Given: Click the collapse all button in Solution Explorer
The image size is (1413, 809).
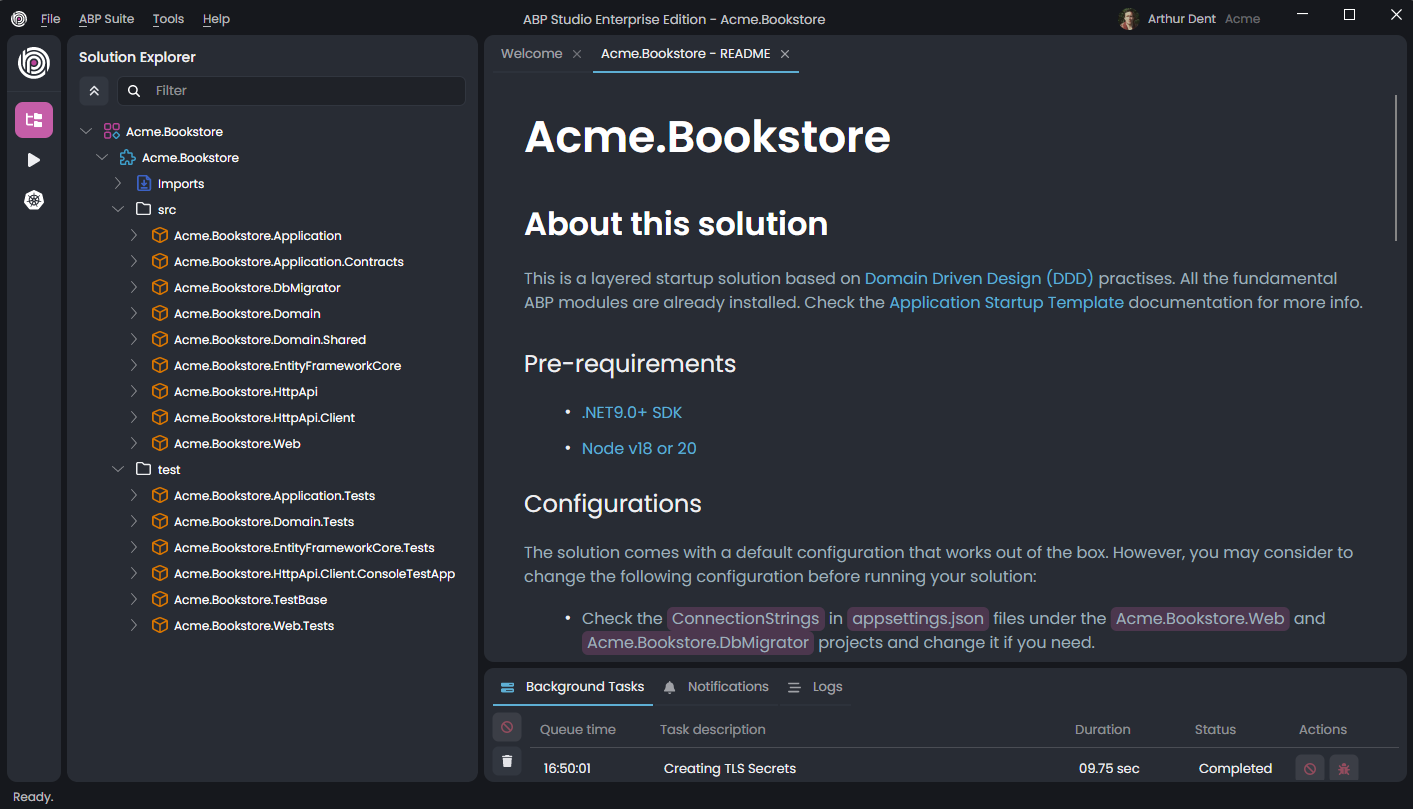Looking at the screenshot, I should 94,91.
